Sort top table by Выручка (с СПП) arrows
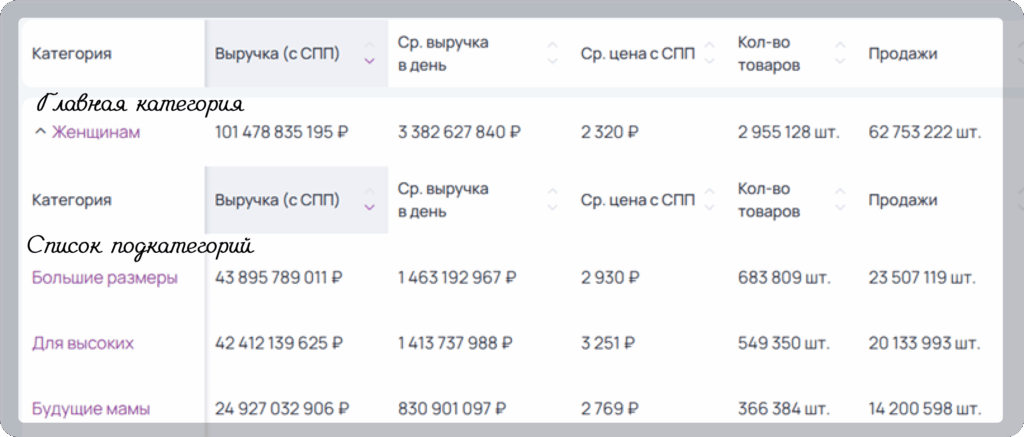Viewport: 1024px width, 437px height. click(369, 54)
